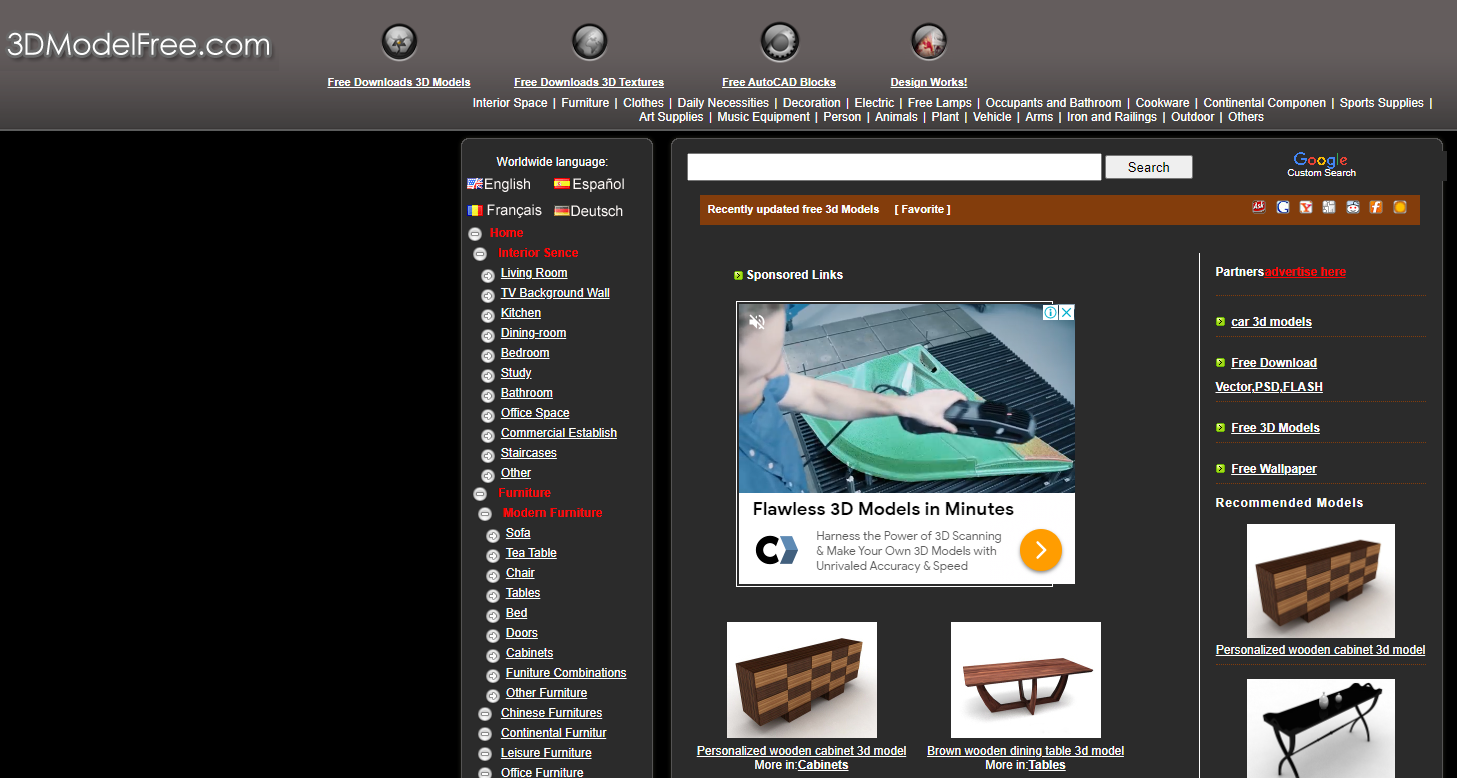Click the 3DModelFree.com site logo
Viewport: 1457px width, 778px height.
139,45
